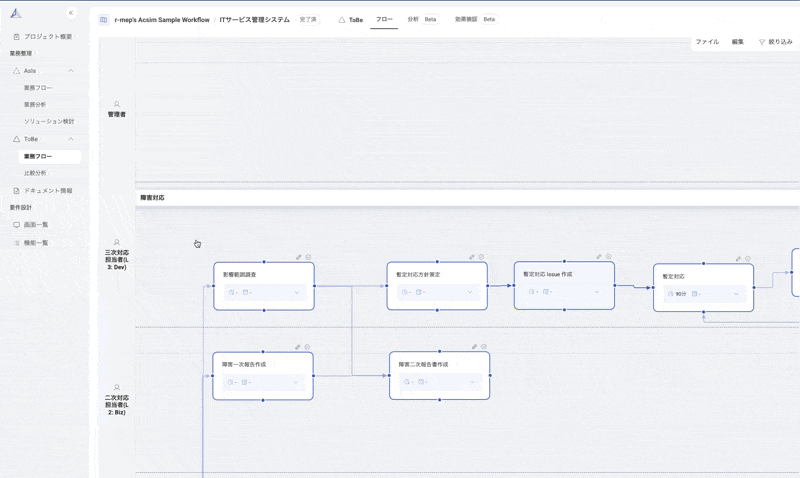Click the clock icon in 暫定対応方針策定 card
800x478 pixels.
click(405, 292)
